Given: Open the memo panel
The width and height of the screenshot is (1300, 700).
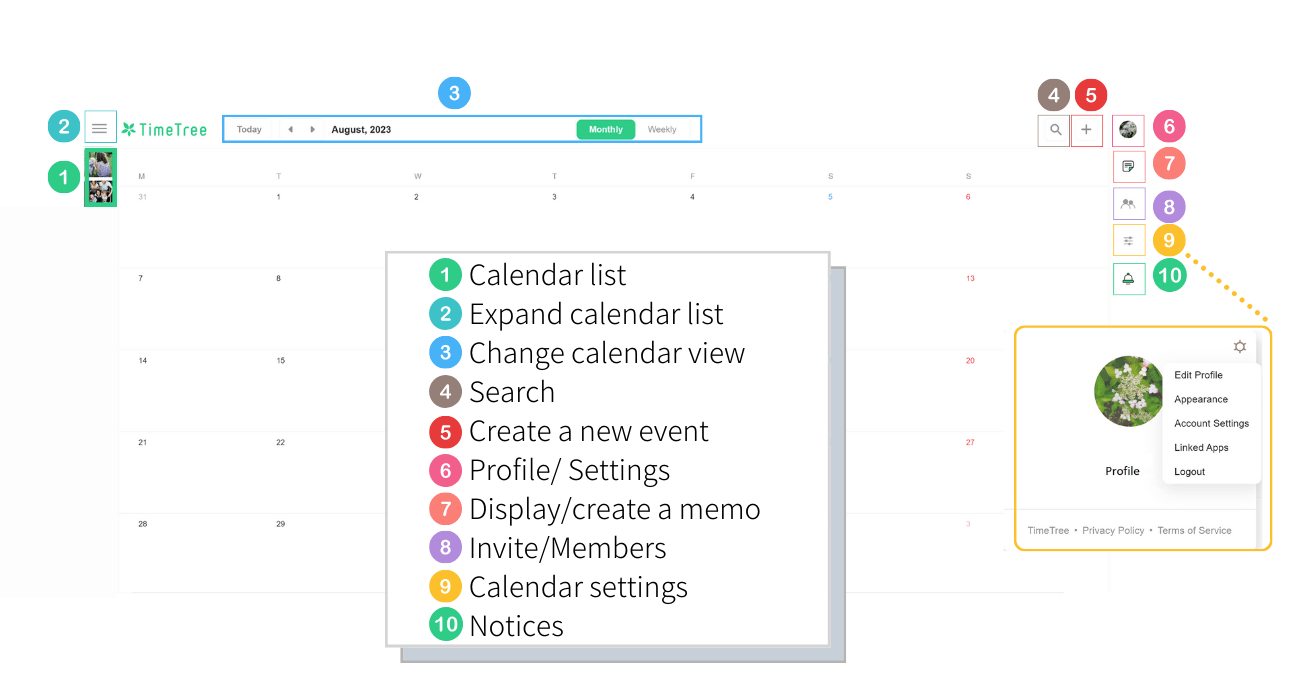Looking at the screenshot, I should click(1128, 166).
